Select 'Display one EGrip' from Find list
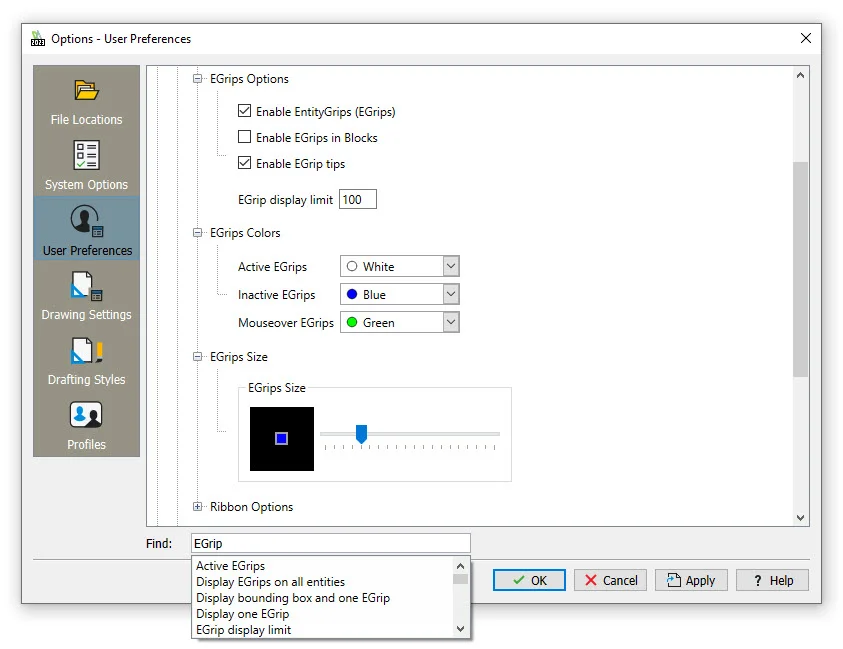Image resolution: width=843 pixels, height=649 pixels. [x=242, y=614]
